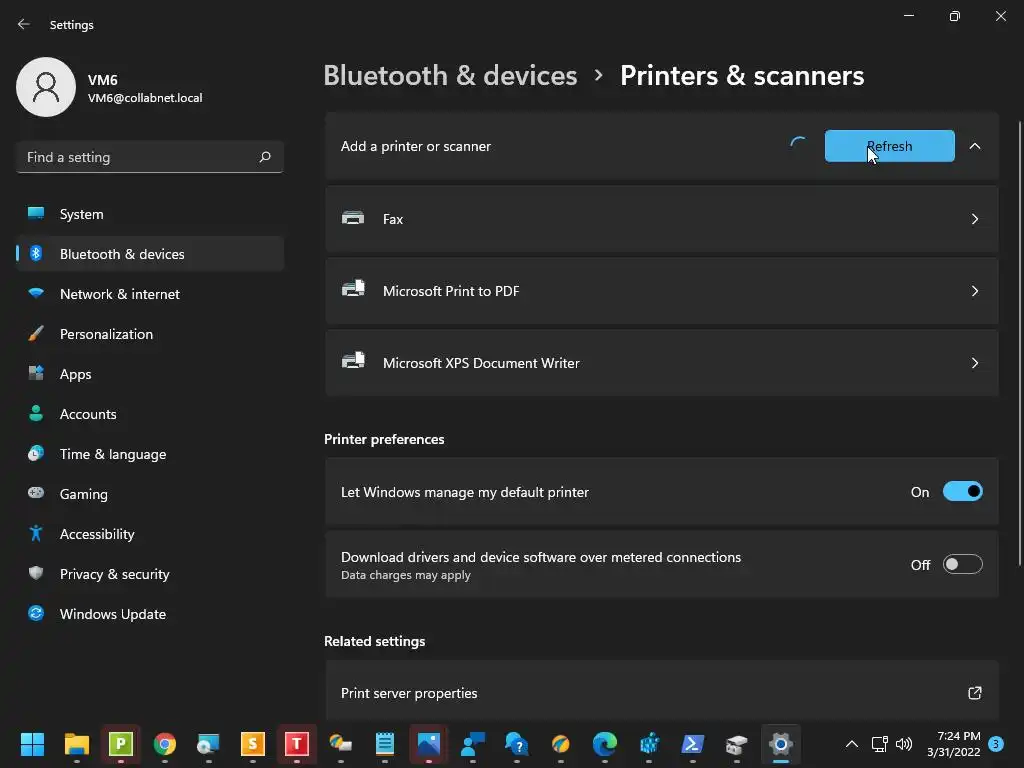Click the Fax printer icon
Viewport: 1024px width, 768px height.
pyautogui.click(x=353, y=219)
